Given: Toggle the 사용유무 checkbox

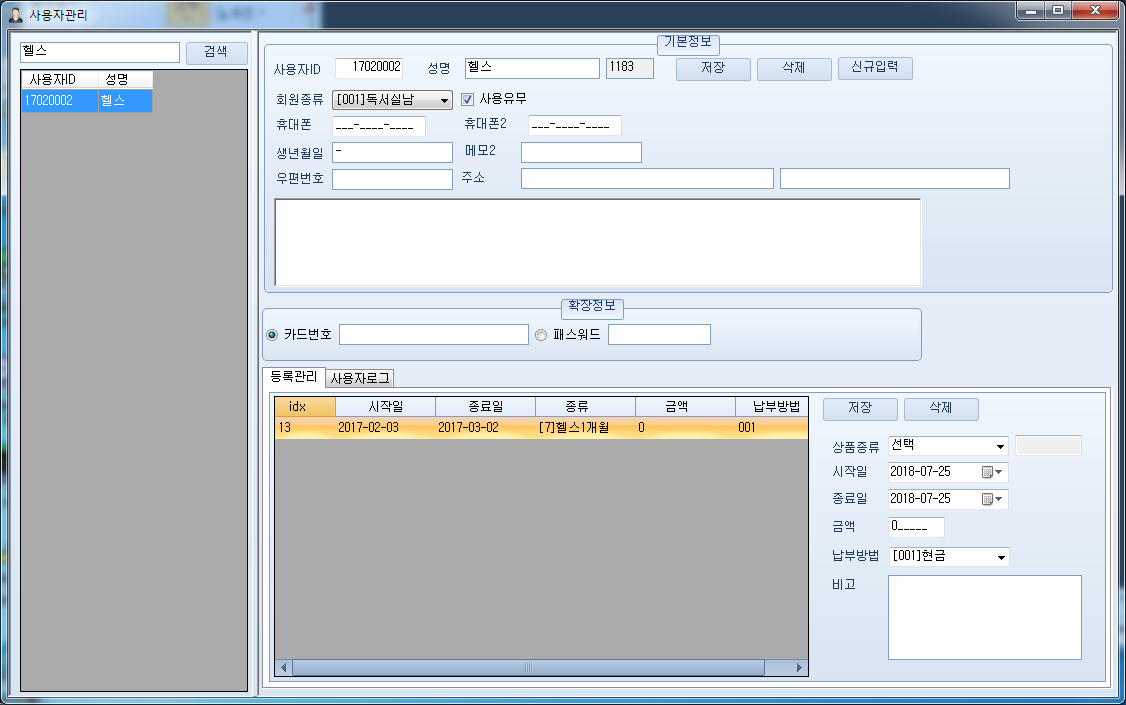Looking at the screenshot, I should pos(466,97).
